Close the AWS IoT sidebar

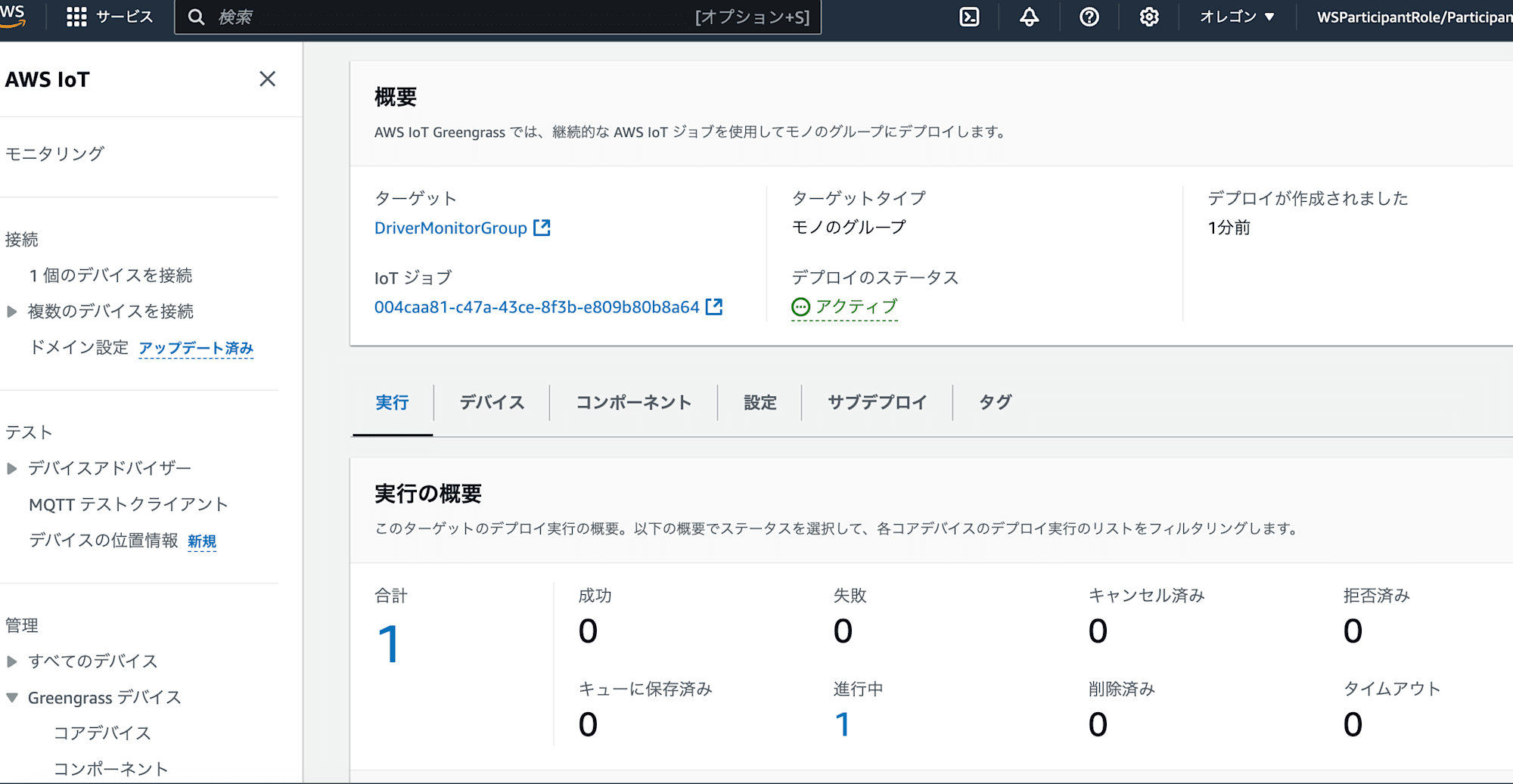tap(267, 79)
